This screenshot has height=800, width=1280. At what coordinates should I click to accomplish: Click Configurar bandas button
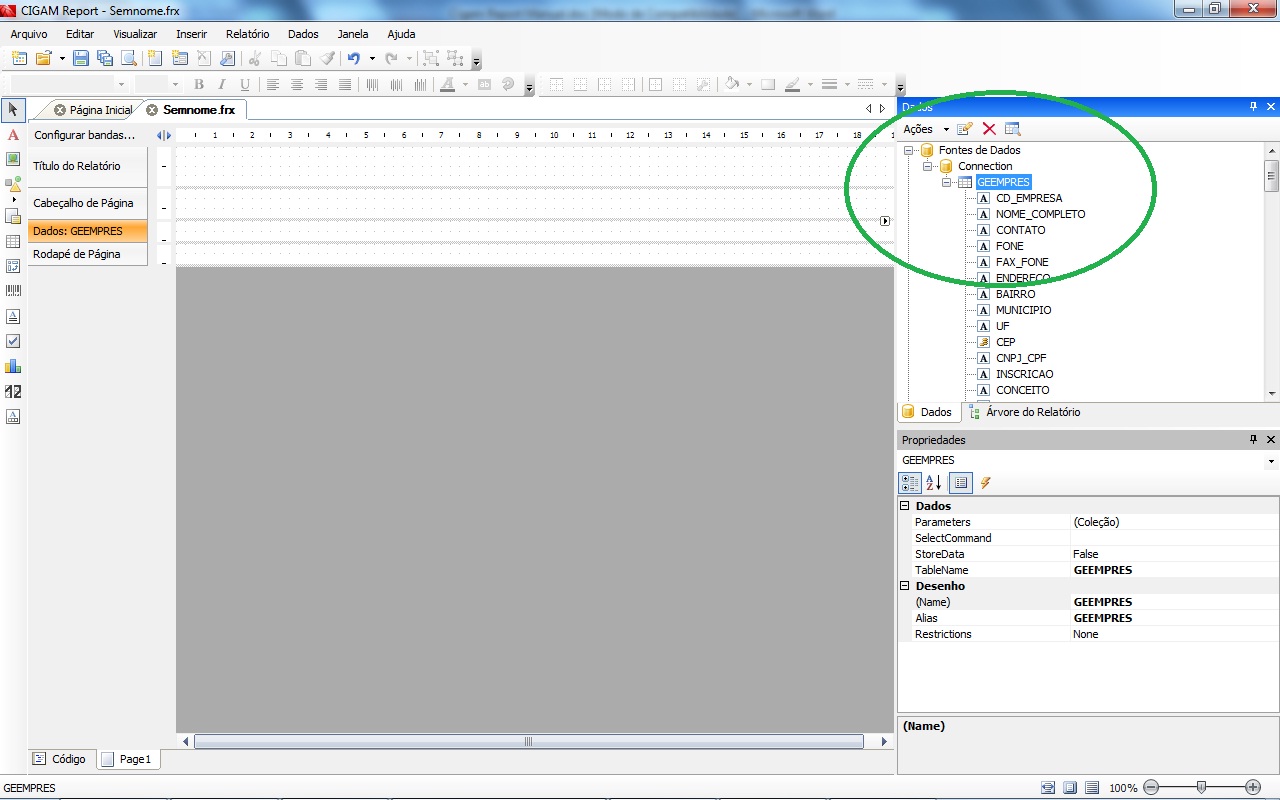click(x=84, y=135)
